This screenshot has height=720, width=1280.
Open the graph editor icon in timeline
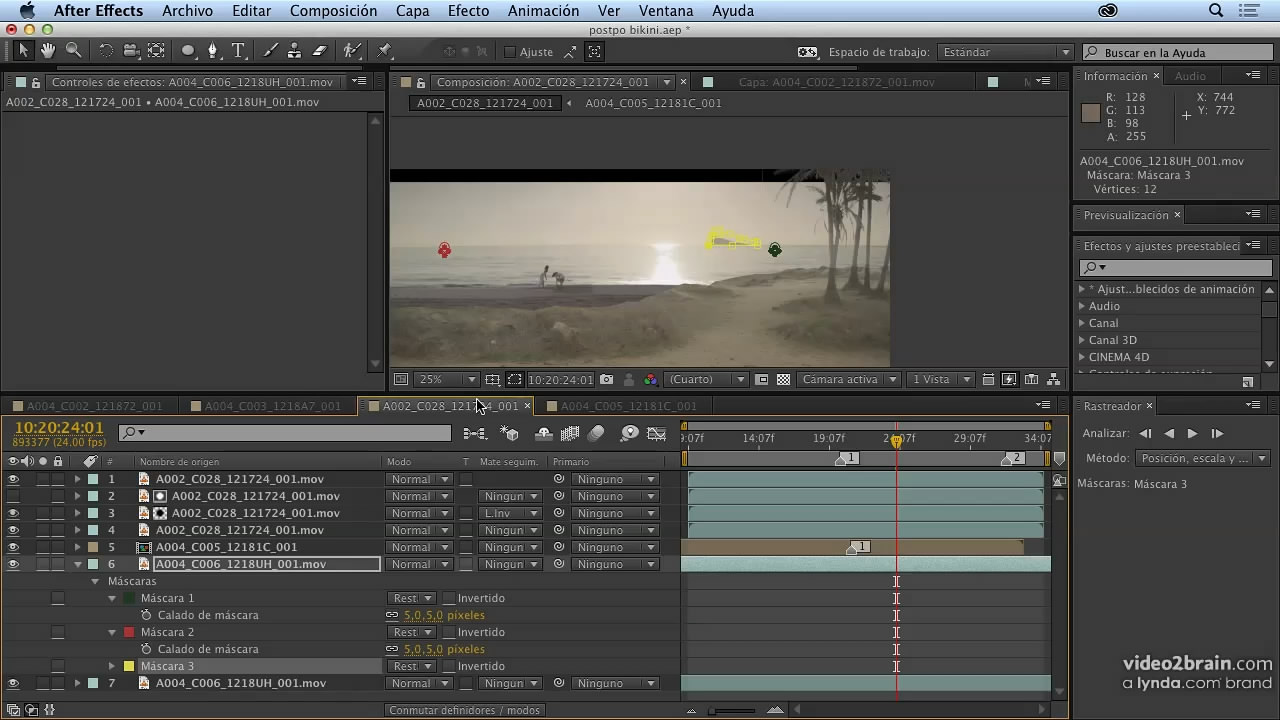[657, 433]
